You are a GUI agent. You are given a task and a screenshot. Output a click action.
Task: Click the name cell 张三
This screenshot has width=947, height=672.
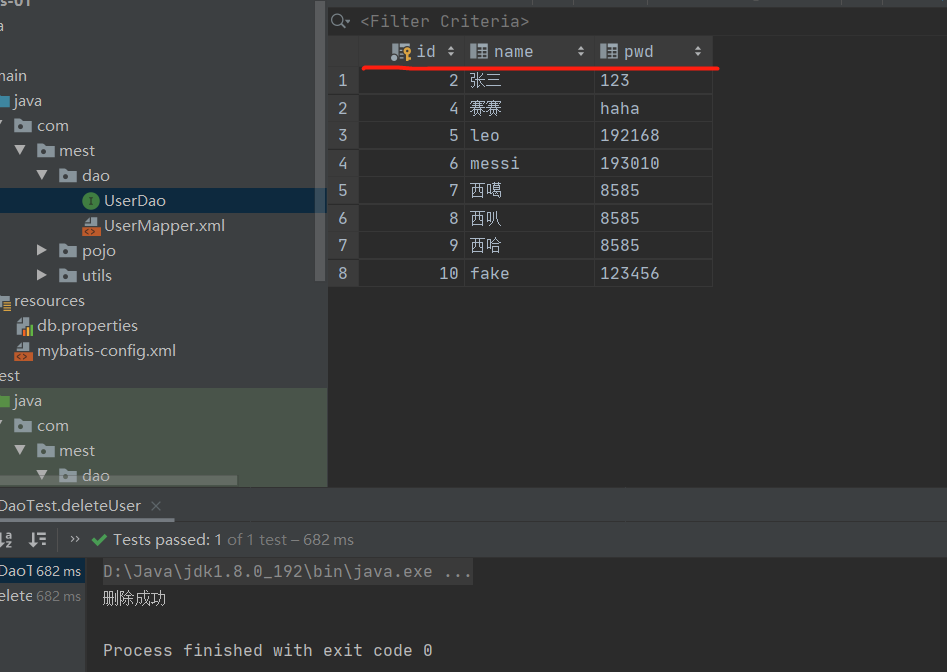click(x=529, y=80)
